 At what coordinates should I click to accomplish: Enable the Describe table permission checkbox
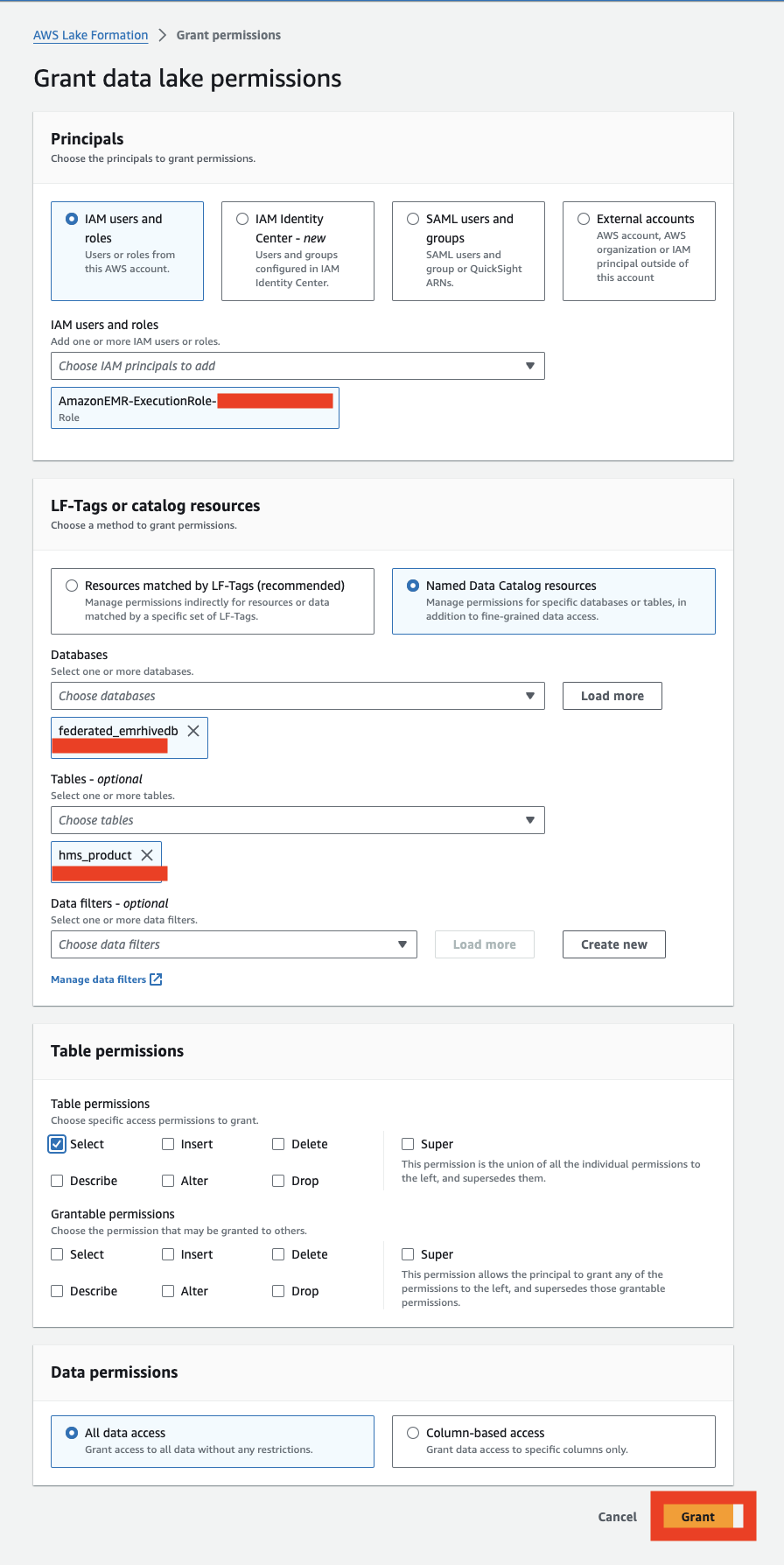pyautogui.click(x=58, y=1181)
